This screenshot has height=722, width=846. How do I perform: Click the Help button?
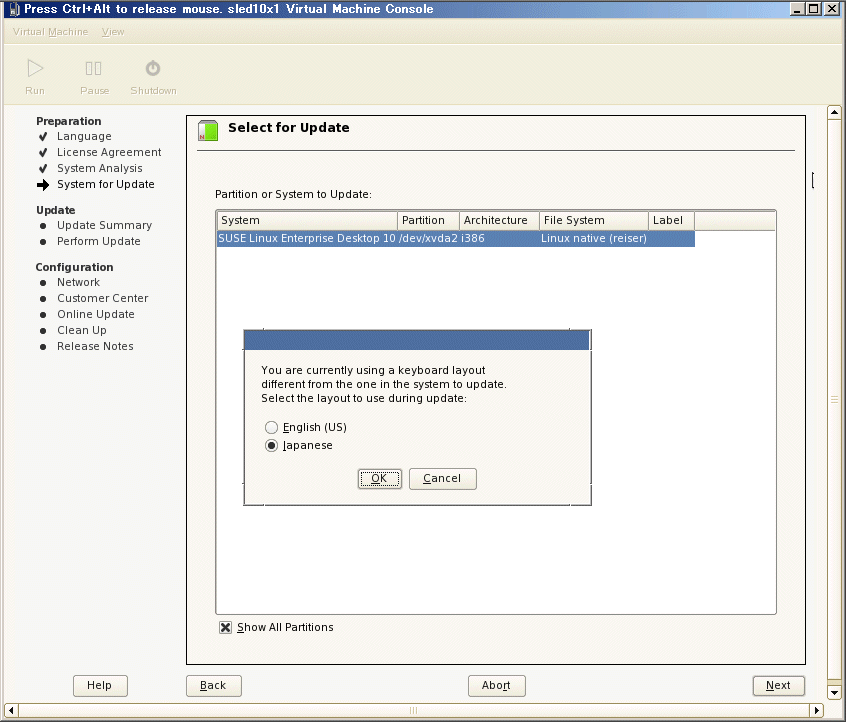click(x=100, y=685)
